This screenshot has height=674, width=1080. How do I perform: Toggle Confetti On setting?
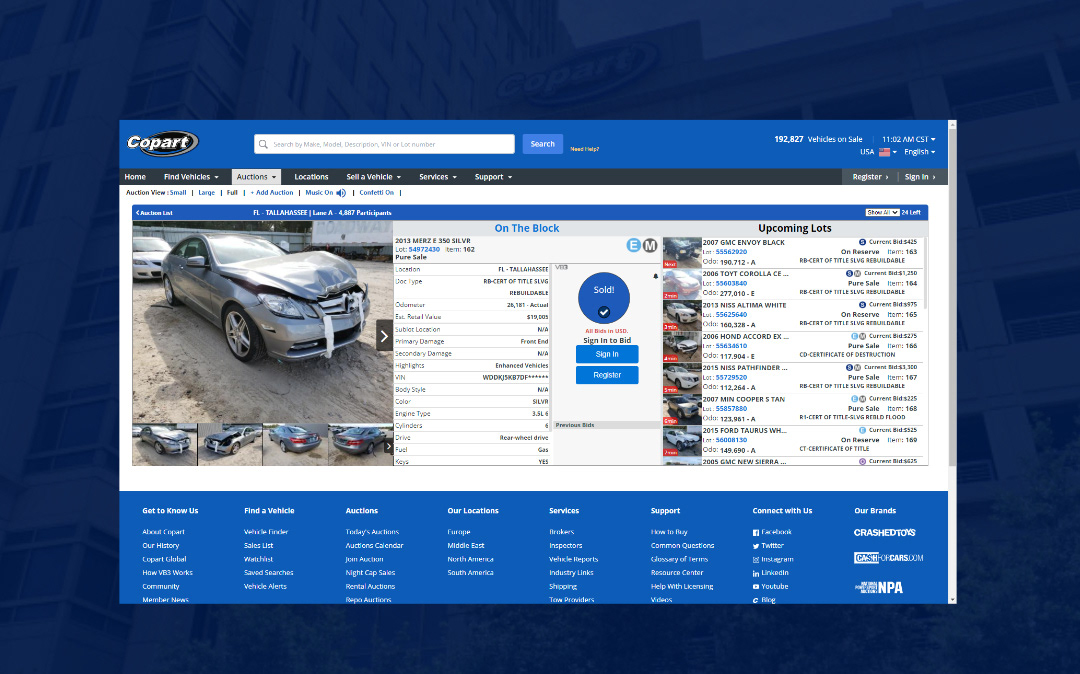(376, 193)
